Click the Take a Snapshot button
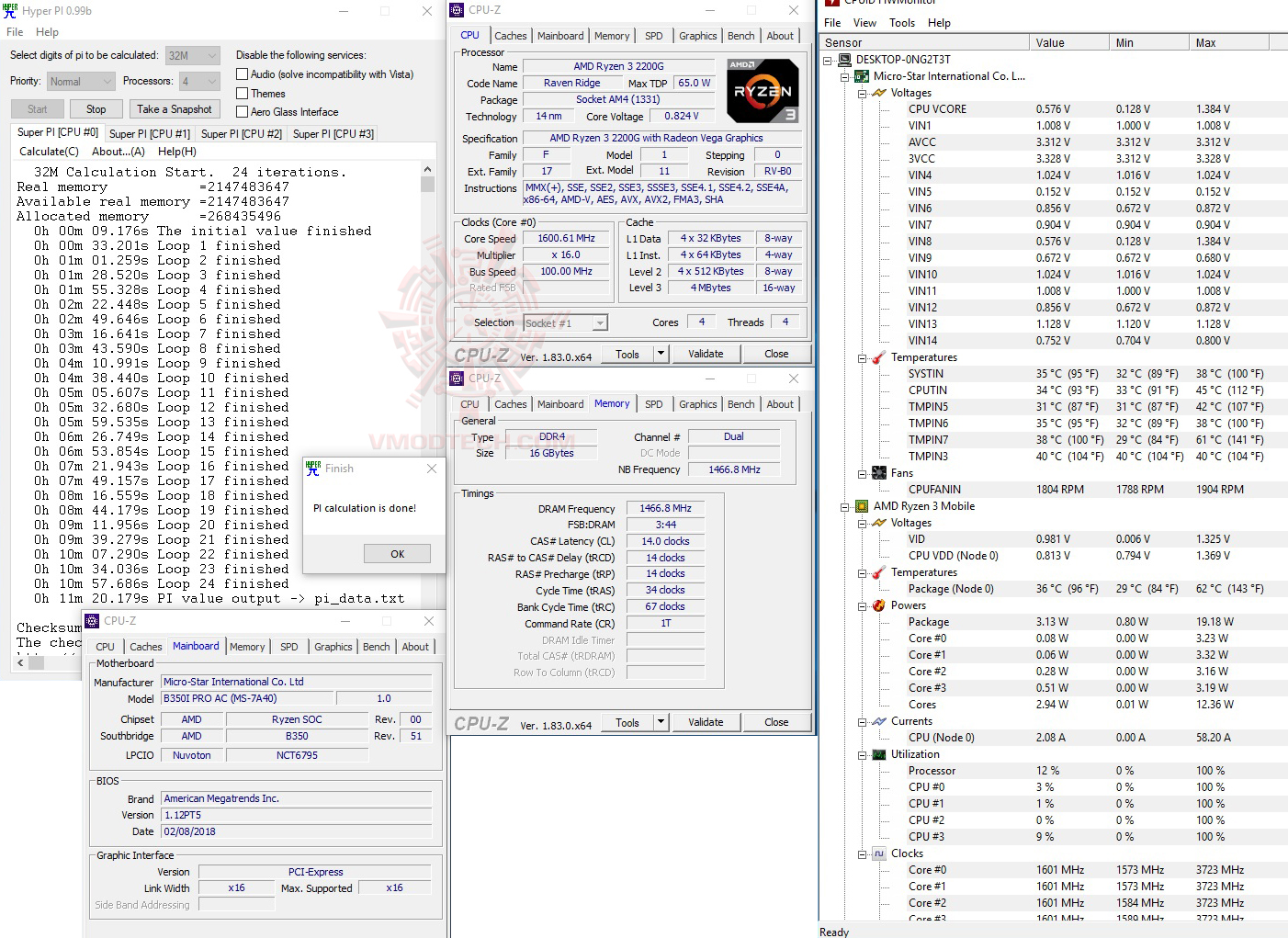Screen dimensions: 1288x938 175,109
